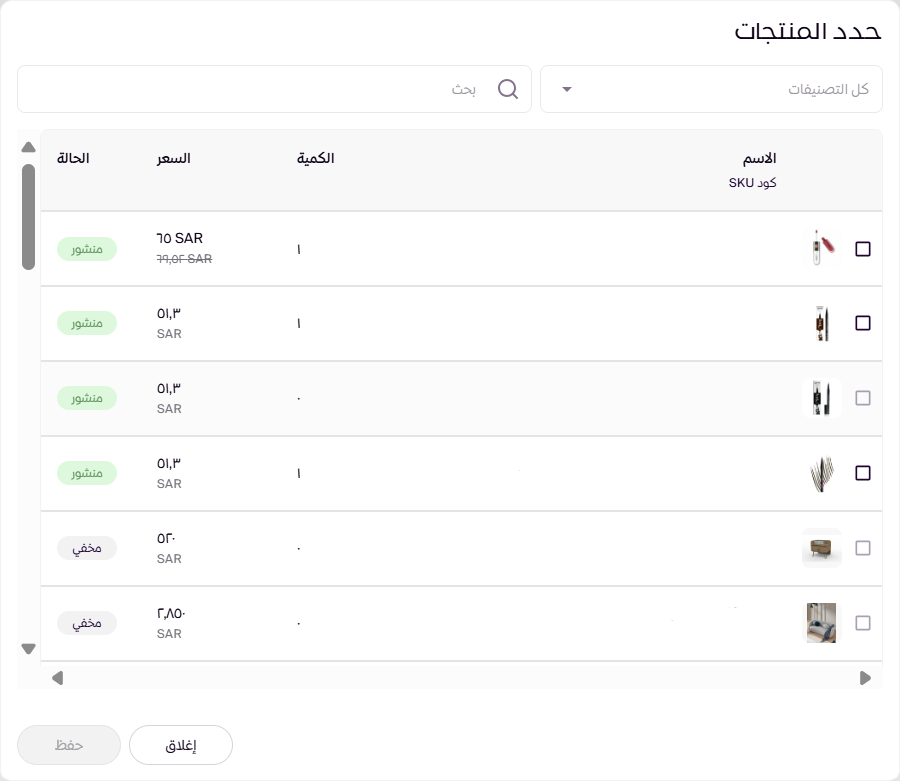Screen dimensions: 900x781
Task: Click the حفظ save button
Action: 69,745
